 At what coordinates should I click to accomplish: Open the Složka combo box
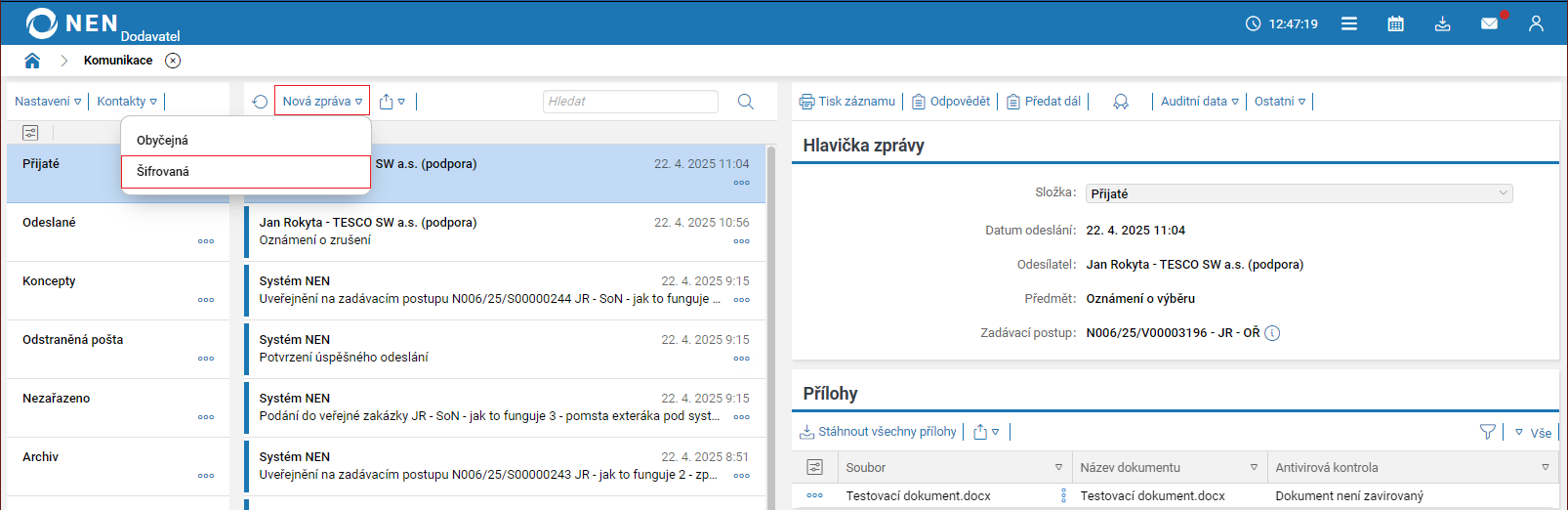[1299, 193]
